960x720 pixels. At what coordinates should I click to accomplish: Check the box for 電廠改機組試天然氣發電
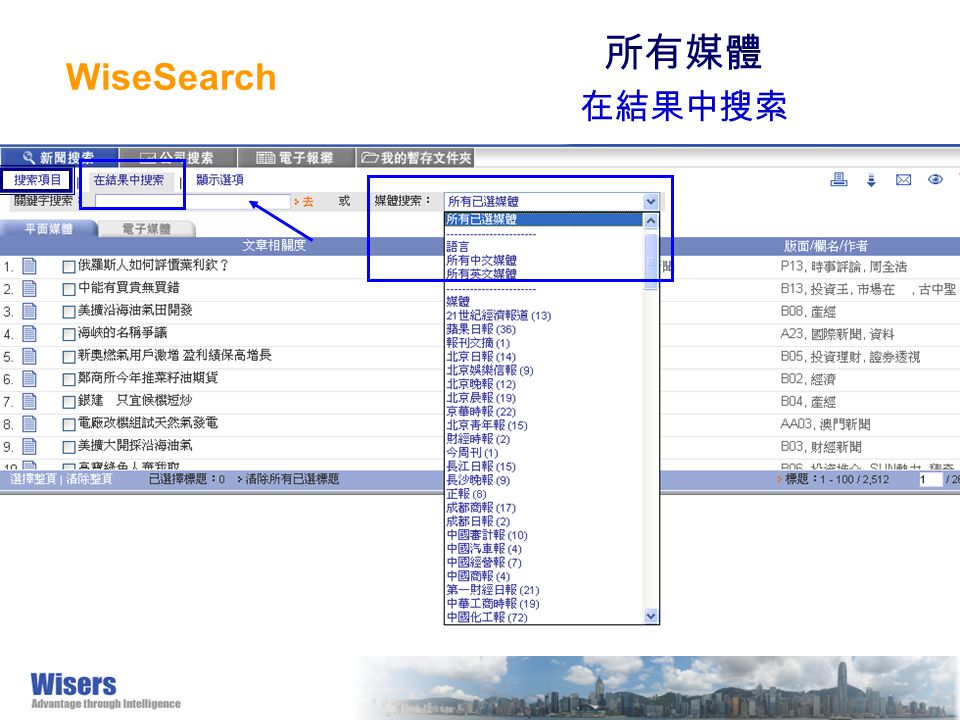point(69,425)
